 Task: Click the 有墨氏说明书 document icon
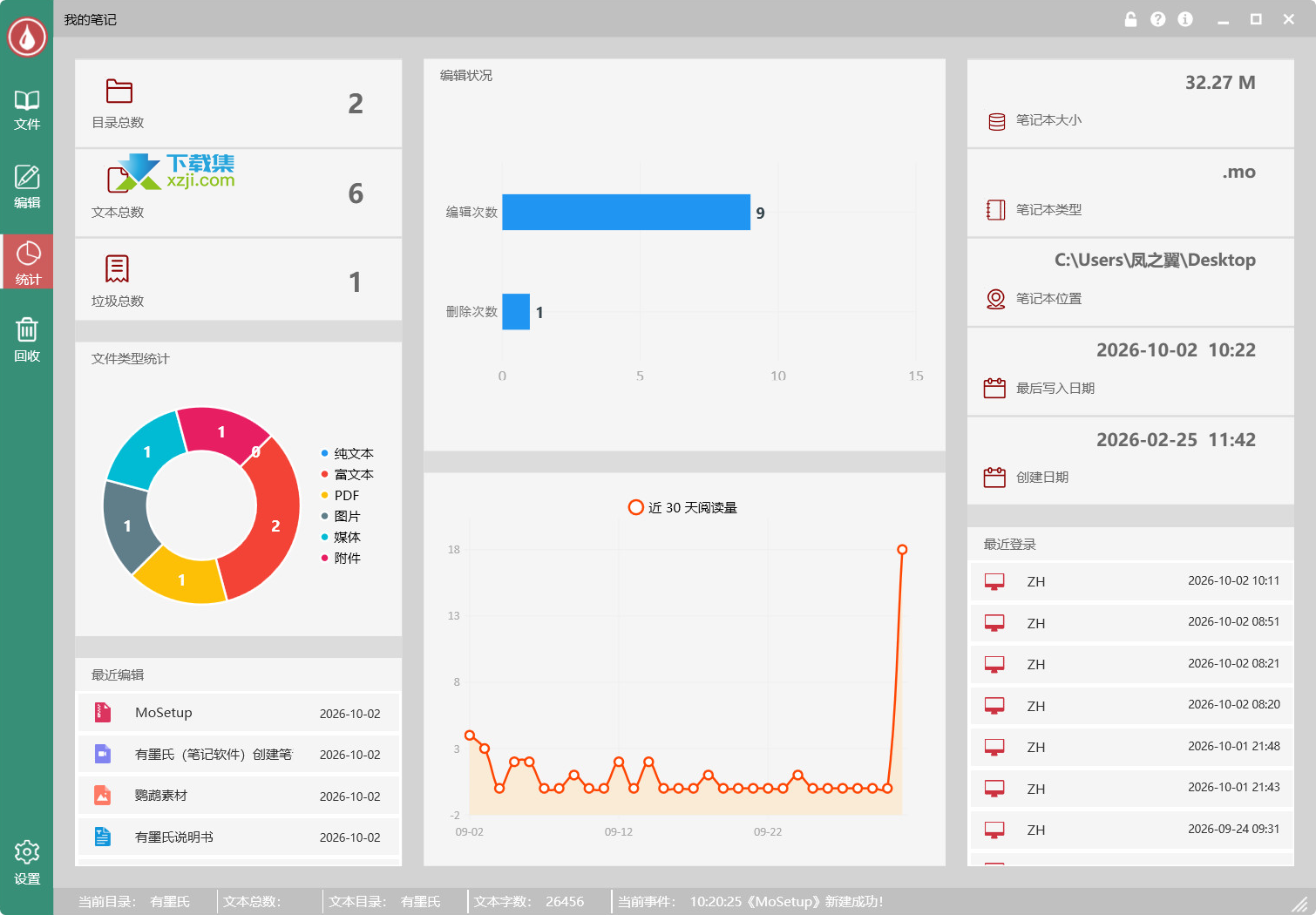(x=103, y=837)
